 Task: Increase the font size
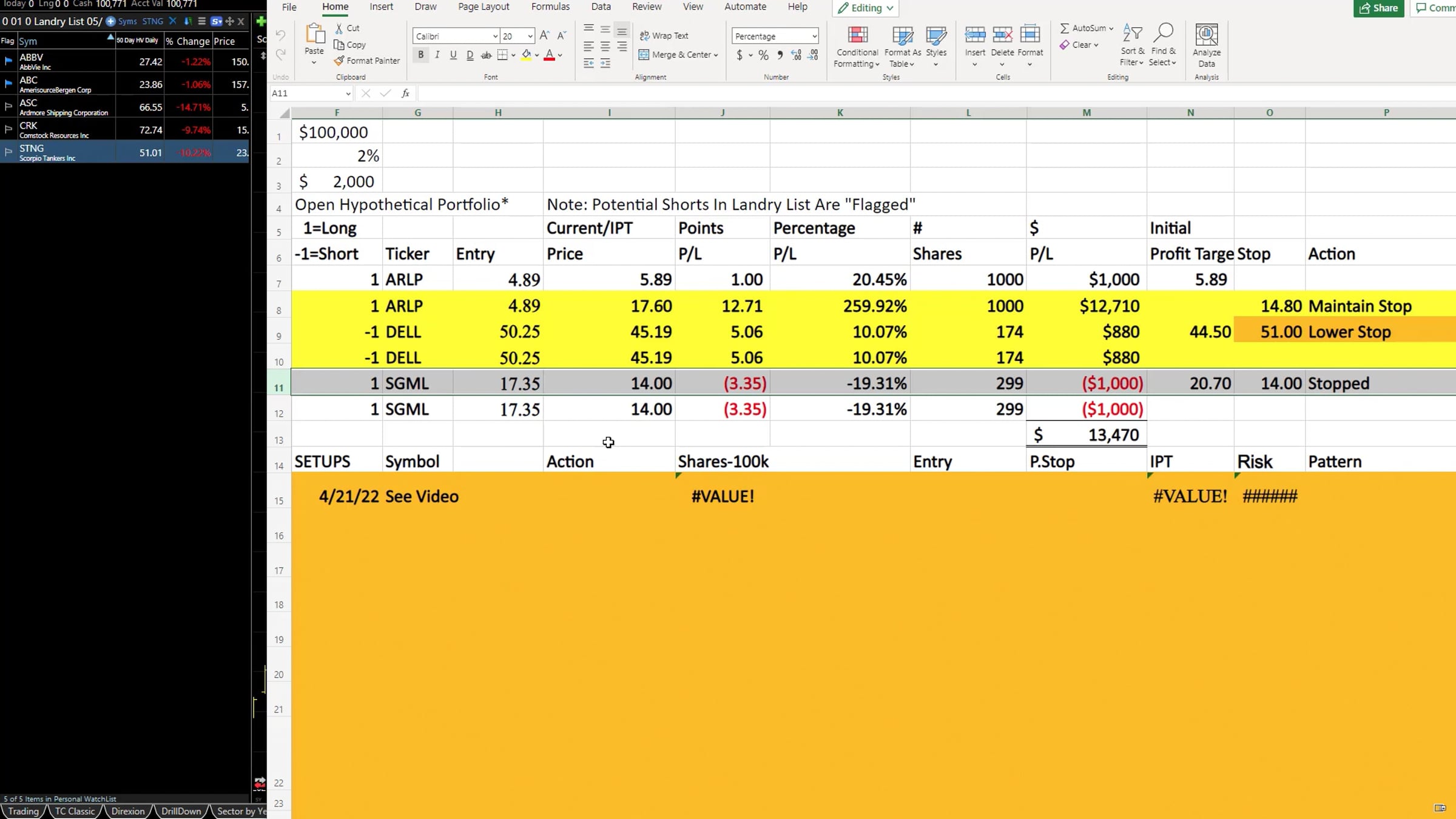[x=545, y=36]
